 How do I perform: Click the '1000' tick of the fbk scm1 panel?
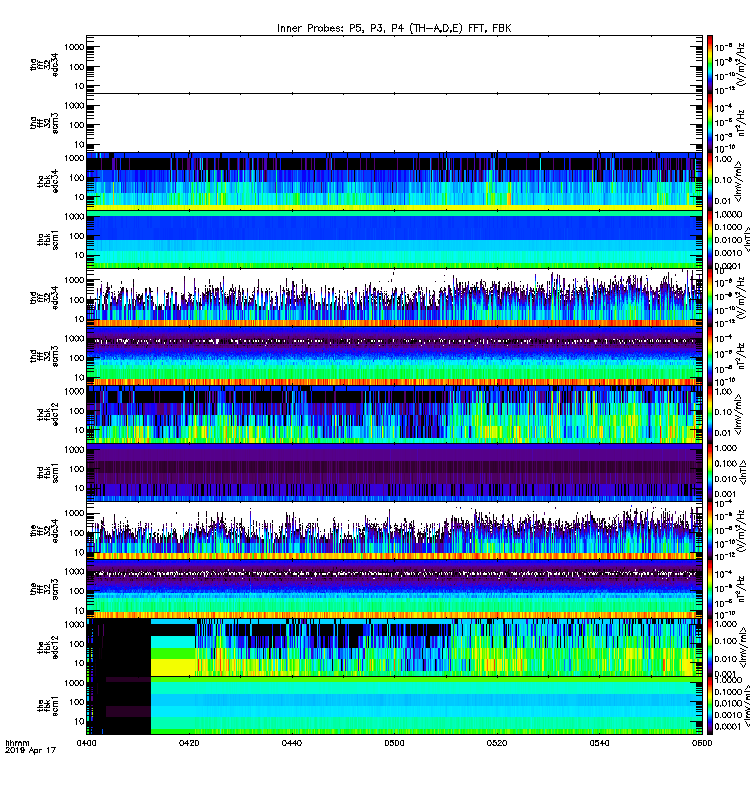(74, 683)
